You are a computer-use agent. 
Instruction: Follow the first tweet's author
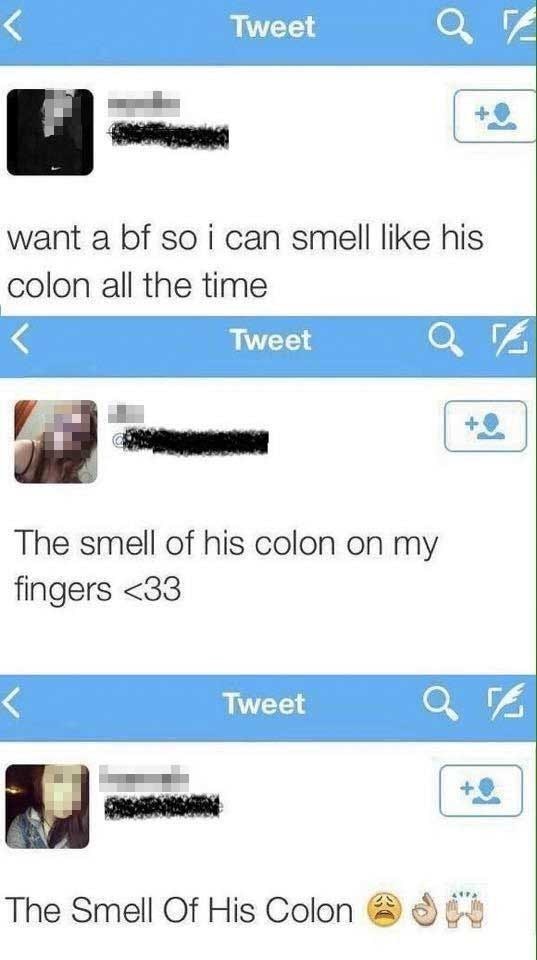tap(495, 116)
